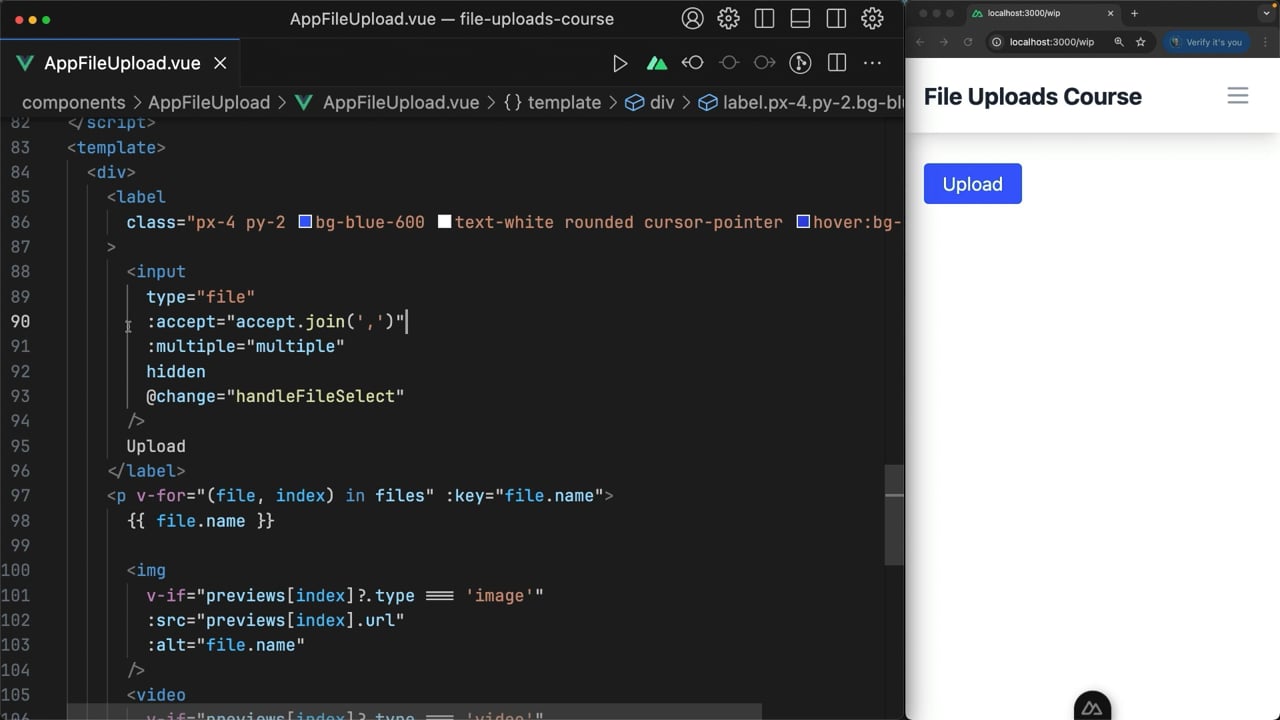Click the editor vertical scrollbar thumb

point(894,515)
